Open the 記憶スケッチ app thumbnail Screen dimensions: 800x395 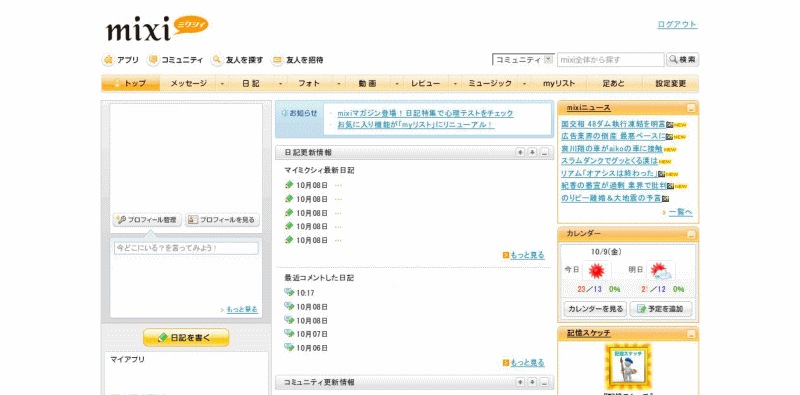[628, 368]
